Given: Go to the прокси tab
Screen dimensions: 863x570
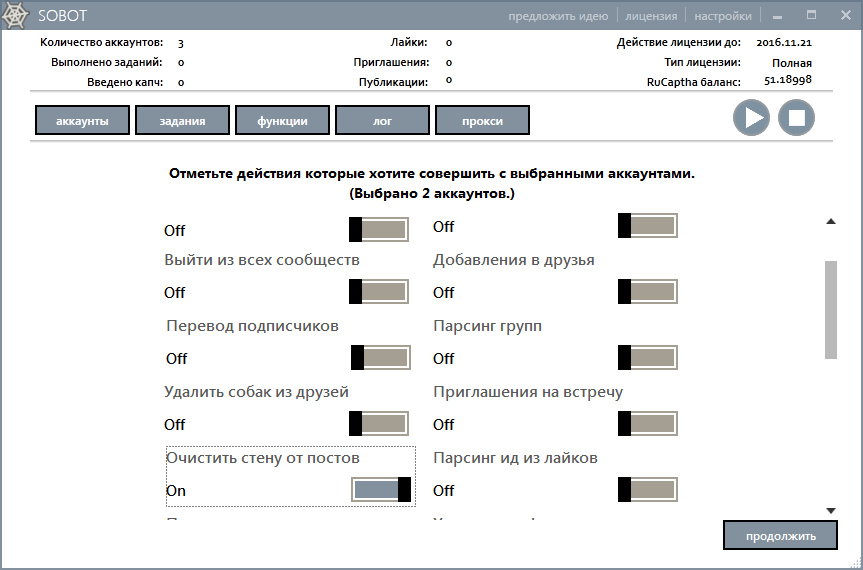Looking at the screenshot, I should [482, 121].
